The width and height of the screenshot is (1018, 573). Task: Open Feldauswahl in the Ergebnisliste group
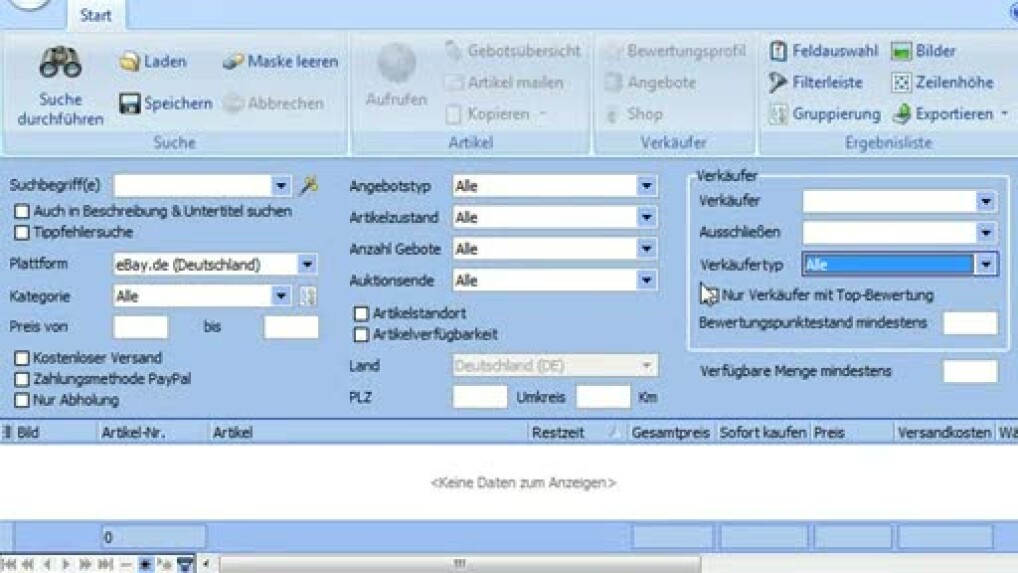point(779,51)
